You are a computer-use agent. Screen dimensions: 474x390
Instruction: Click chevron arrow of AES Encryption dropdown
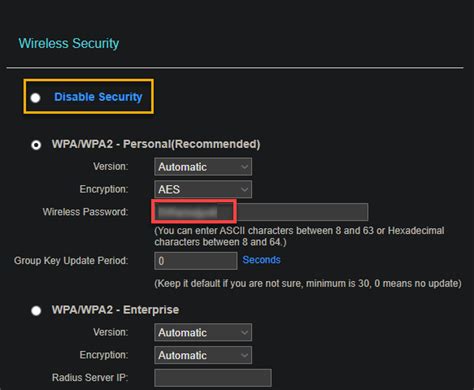point(245,189)
